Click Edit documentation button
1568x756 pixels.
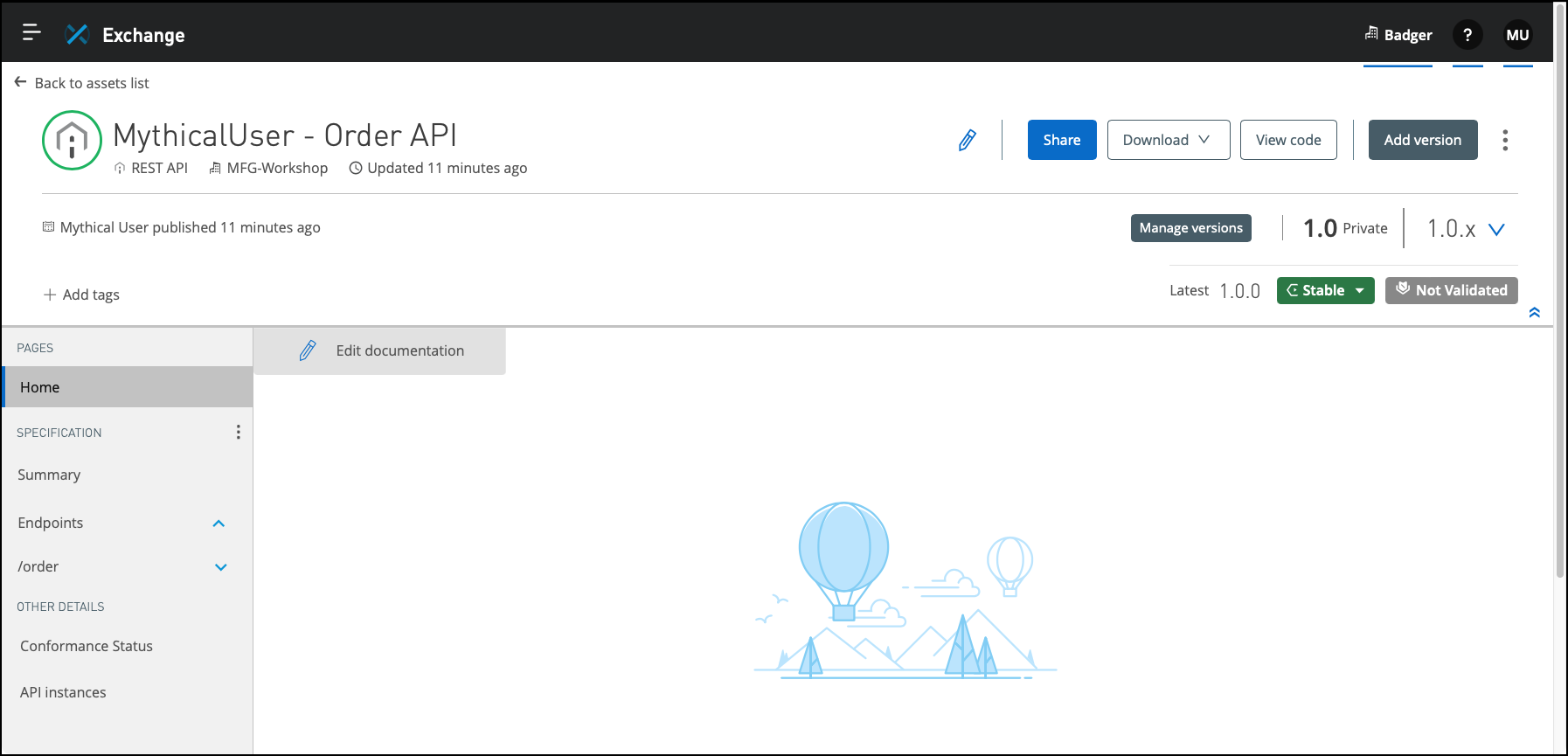coord(380,350)
